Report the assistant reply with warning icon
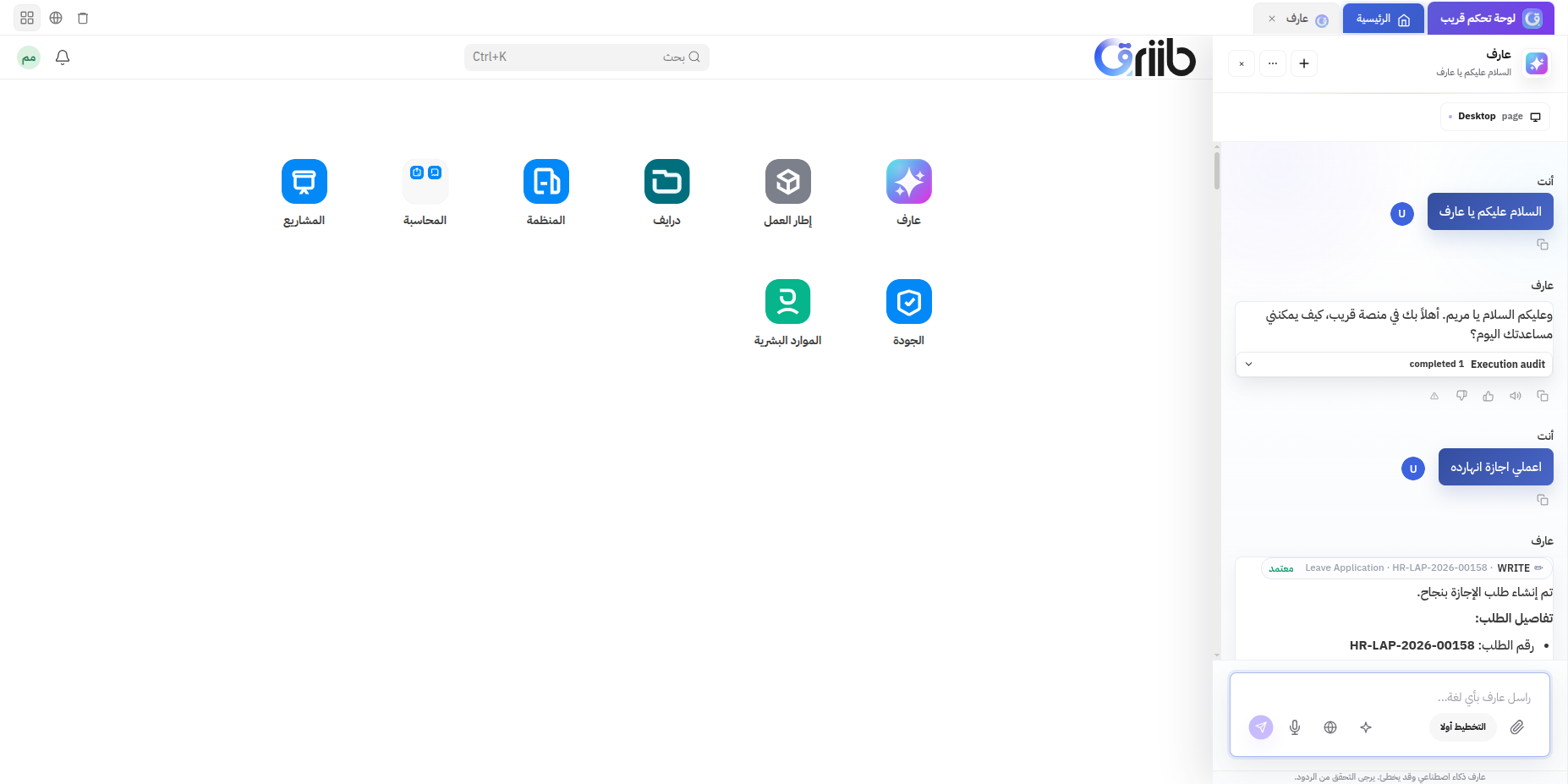1568x784 pixels. (1434, 396)
